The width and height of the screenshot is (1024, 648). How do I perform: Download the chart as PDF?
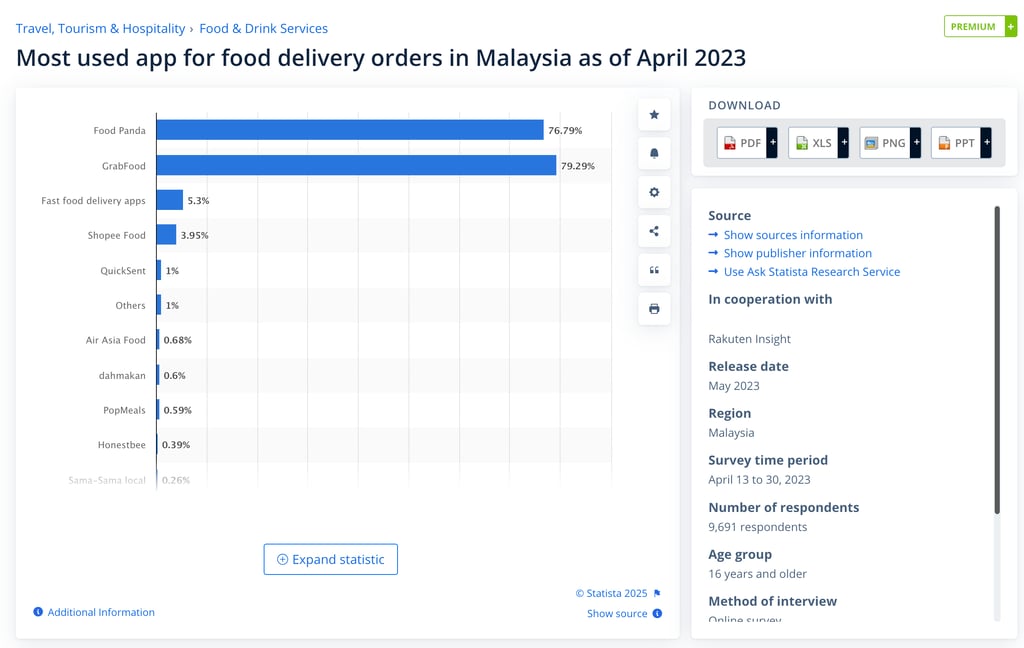coord(740,142)
